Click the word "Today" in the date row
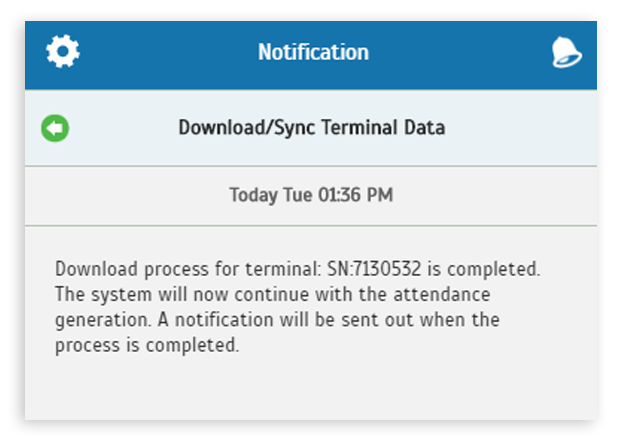Screen dimensions: 632x443 click(x=254, y=196)
